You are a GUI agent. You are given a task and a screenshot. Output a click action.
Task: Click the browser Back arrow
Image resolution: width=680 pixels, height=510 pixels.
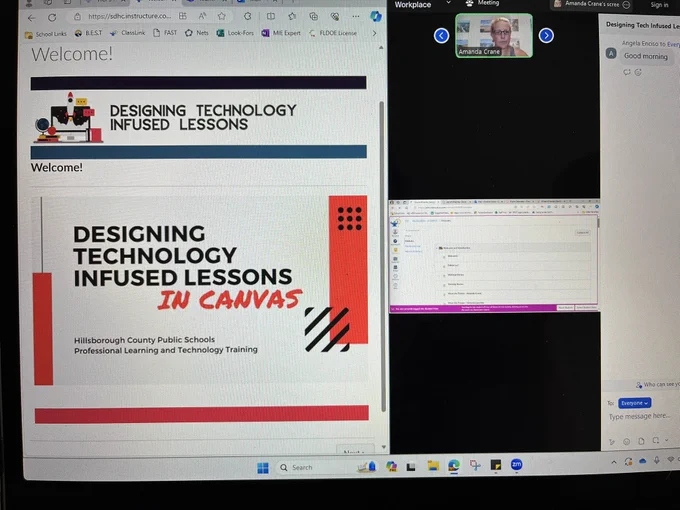(31, 18)
